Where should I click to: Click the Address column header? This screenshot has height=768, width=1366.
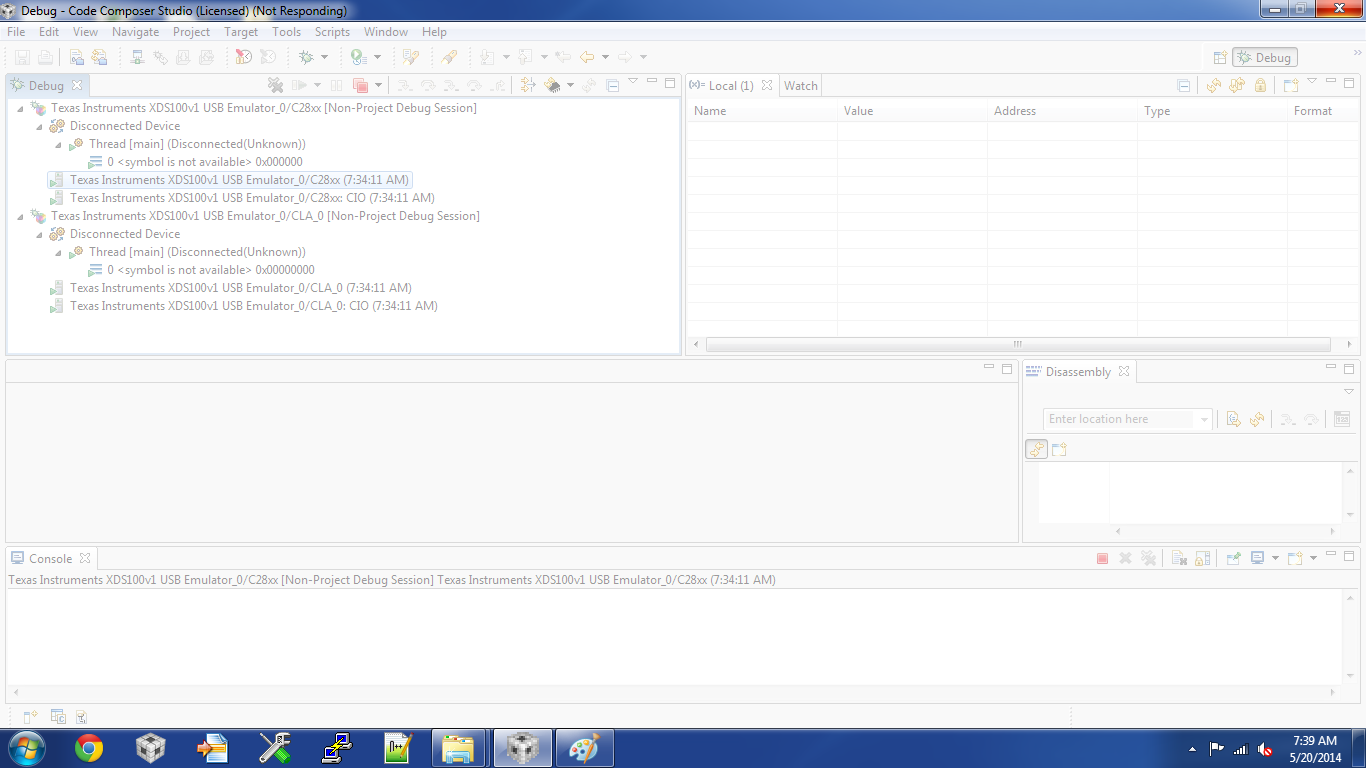point(1062,111)
